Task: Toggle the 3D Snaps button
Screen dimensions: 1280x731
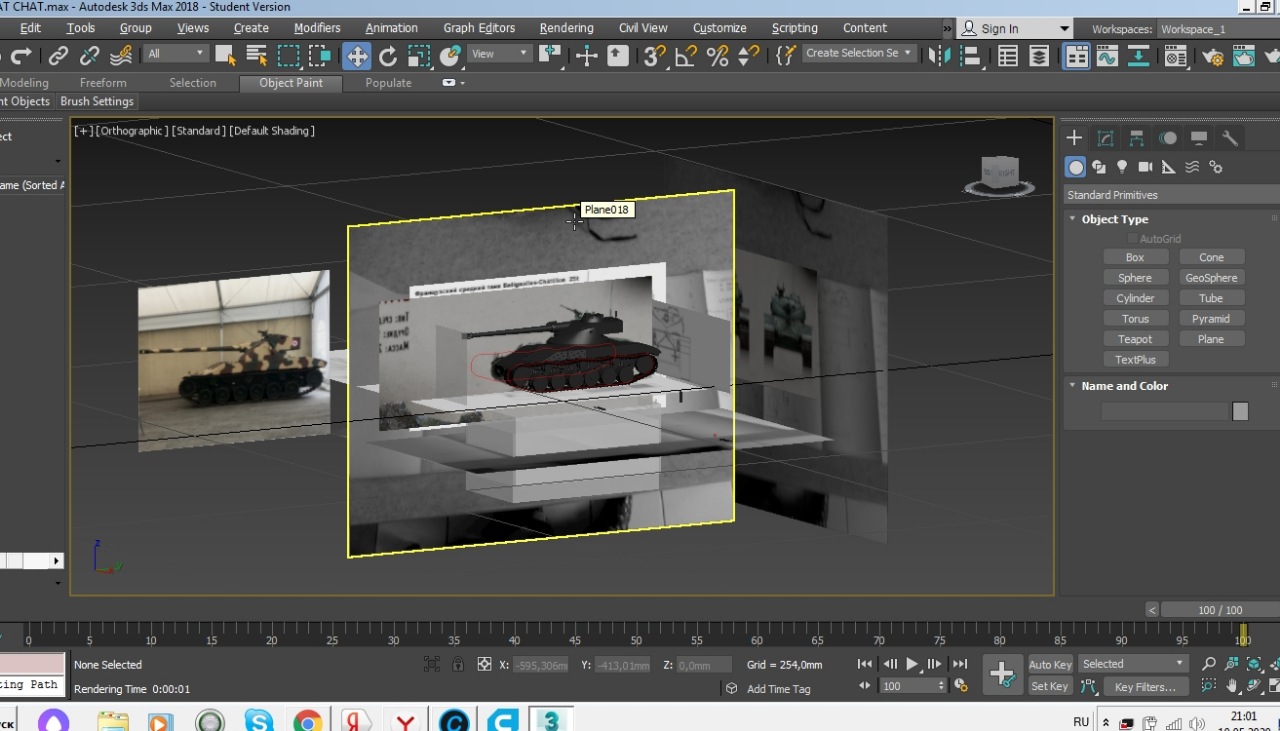Action: [x=654, y=56]
